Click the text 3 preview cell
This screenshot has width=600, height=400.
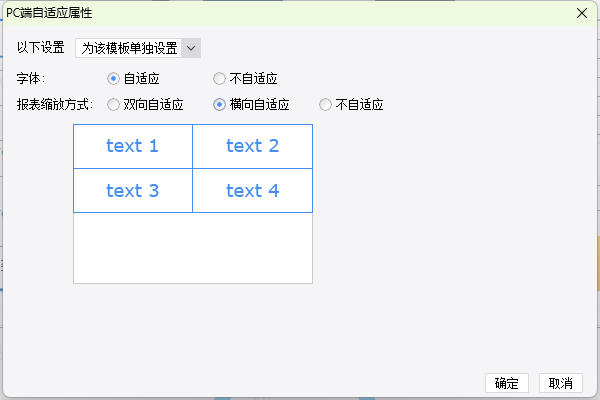(133, 191)
